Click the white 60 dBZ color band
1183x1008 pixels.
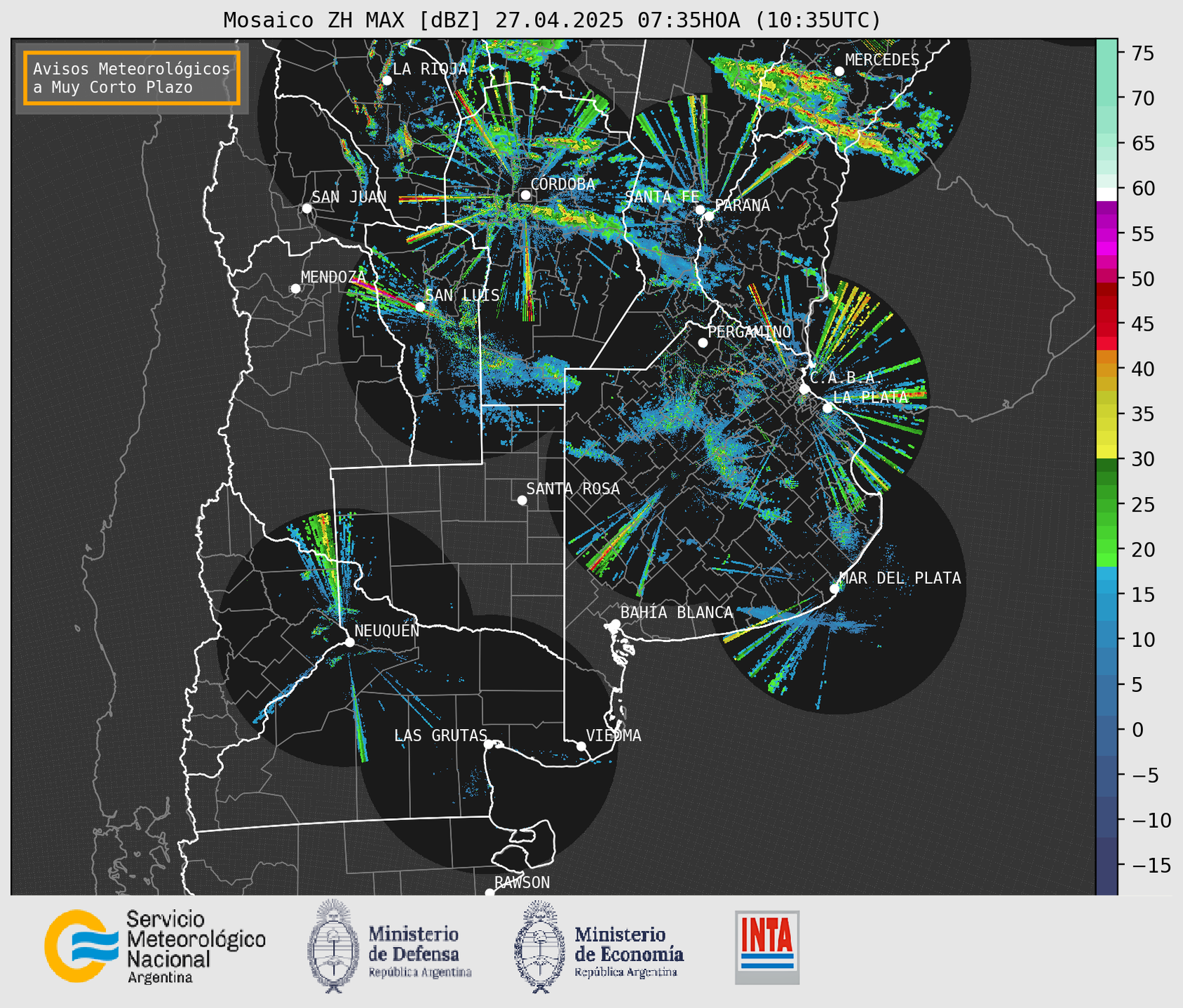[x=1107, y=193]
